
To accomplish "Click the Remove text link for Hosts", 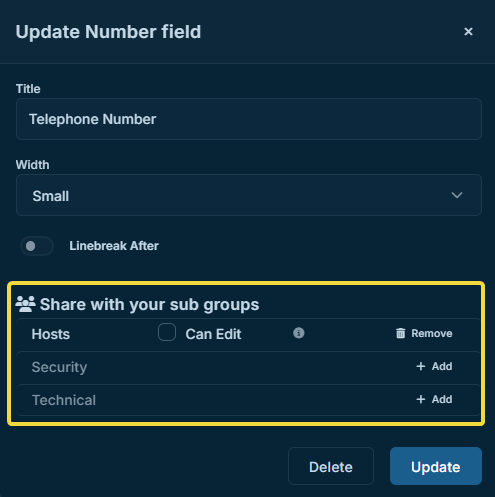I will 432,333.
